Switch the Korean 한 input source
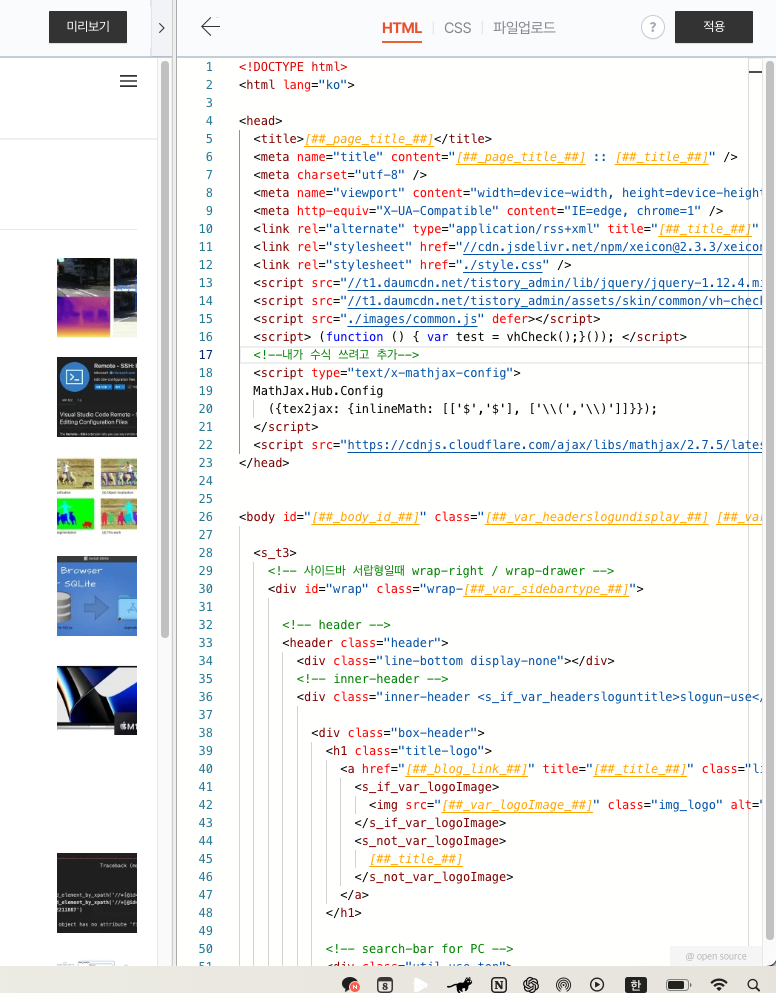The height and width of the screenshot is (993, 776). pos(635,985)
